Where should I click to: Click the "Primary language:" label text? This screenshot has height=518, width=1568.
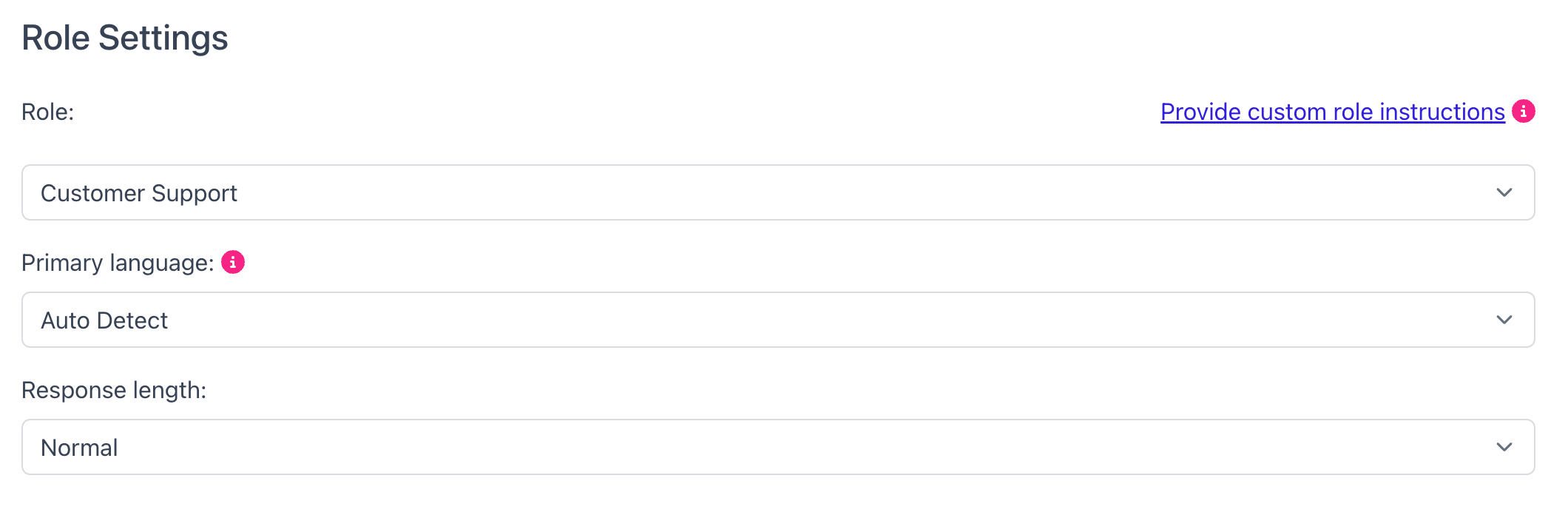point(118,263)
